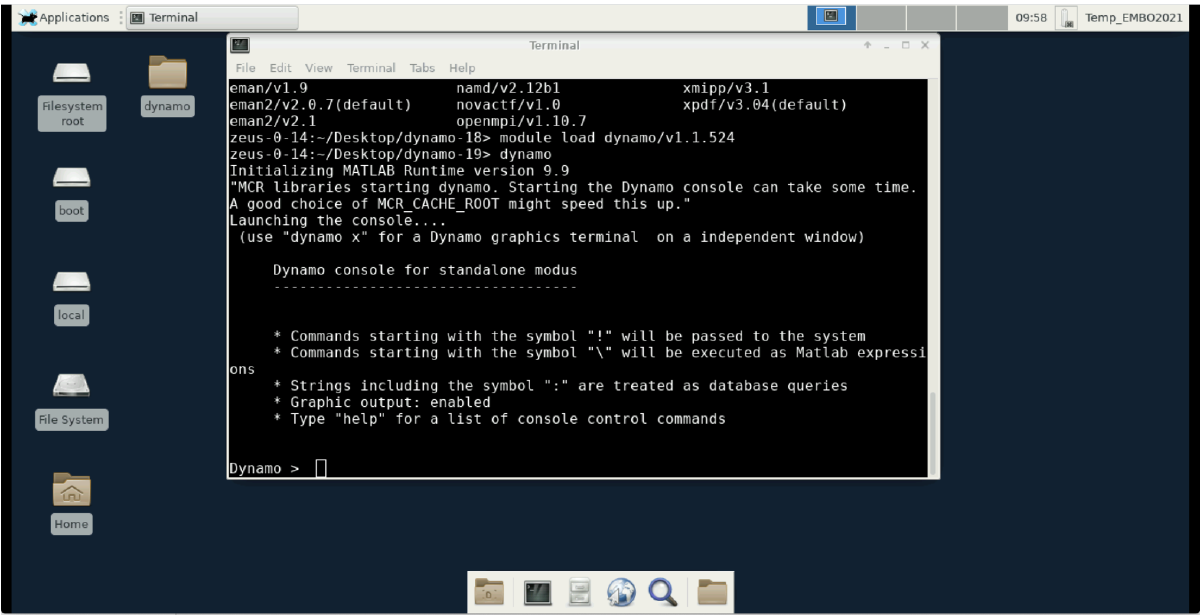Select the Home folder desktop icon
The height and width of the screenshot is (615, 1200).
click(71, 501)
